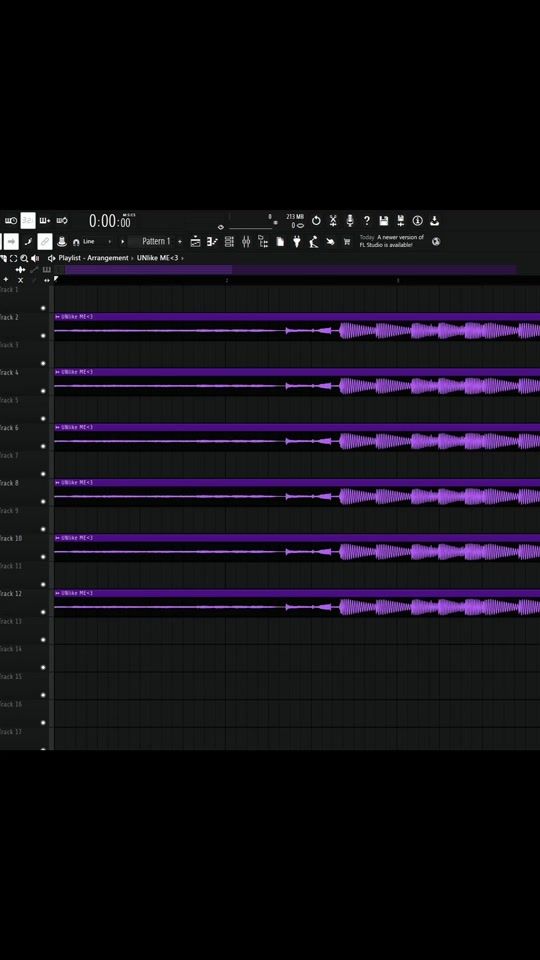This screenshot has width=540, height=960.
Task: Open the Mixer icon
Action: [x=246, y=241]
